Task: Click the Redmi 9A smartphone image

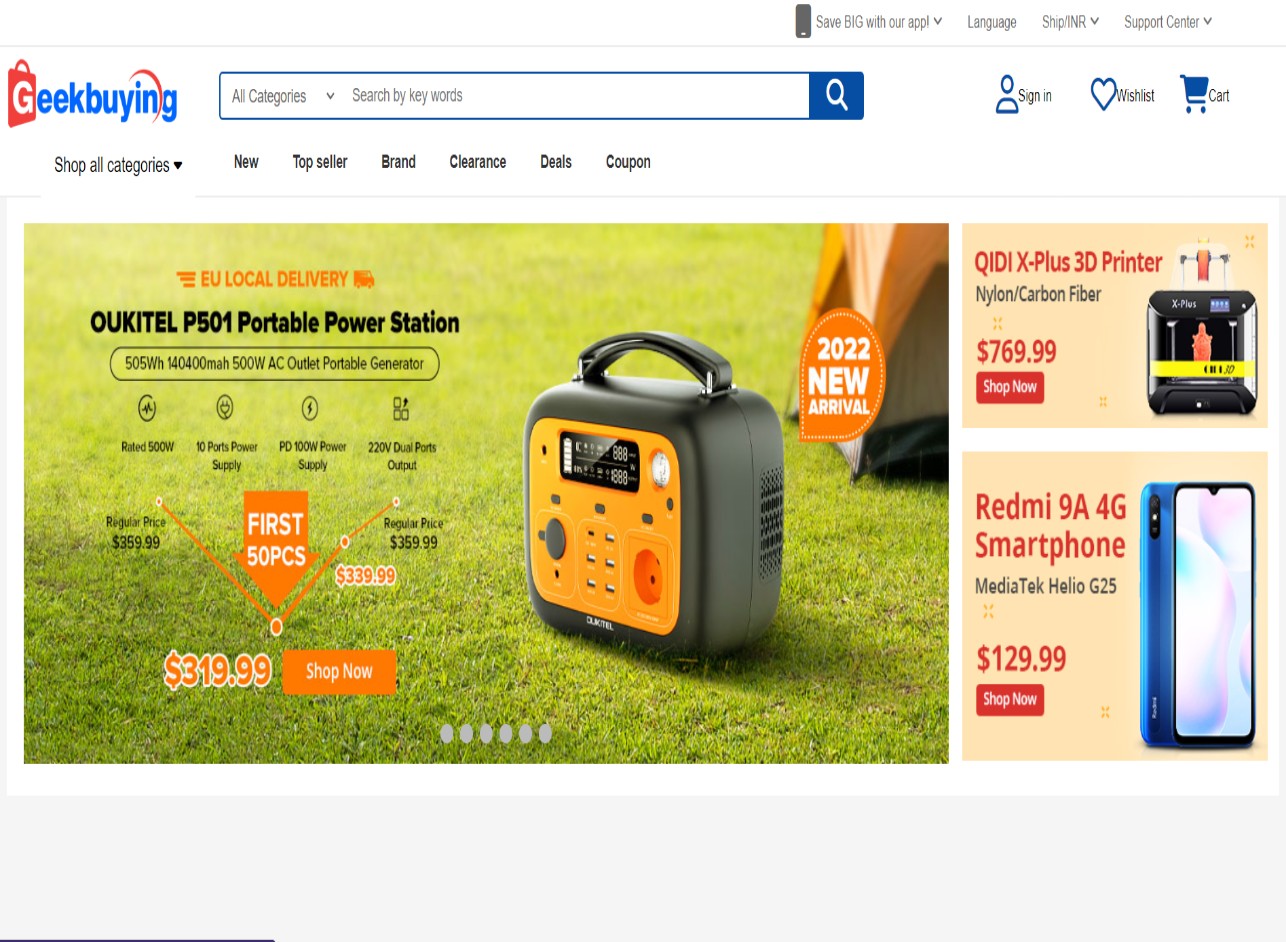Action: point(1197,614)
